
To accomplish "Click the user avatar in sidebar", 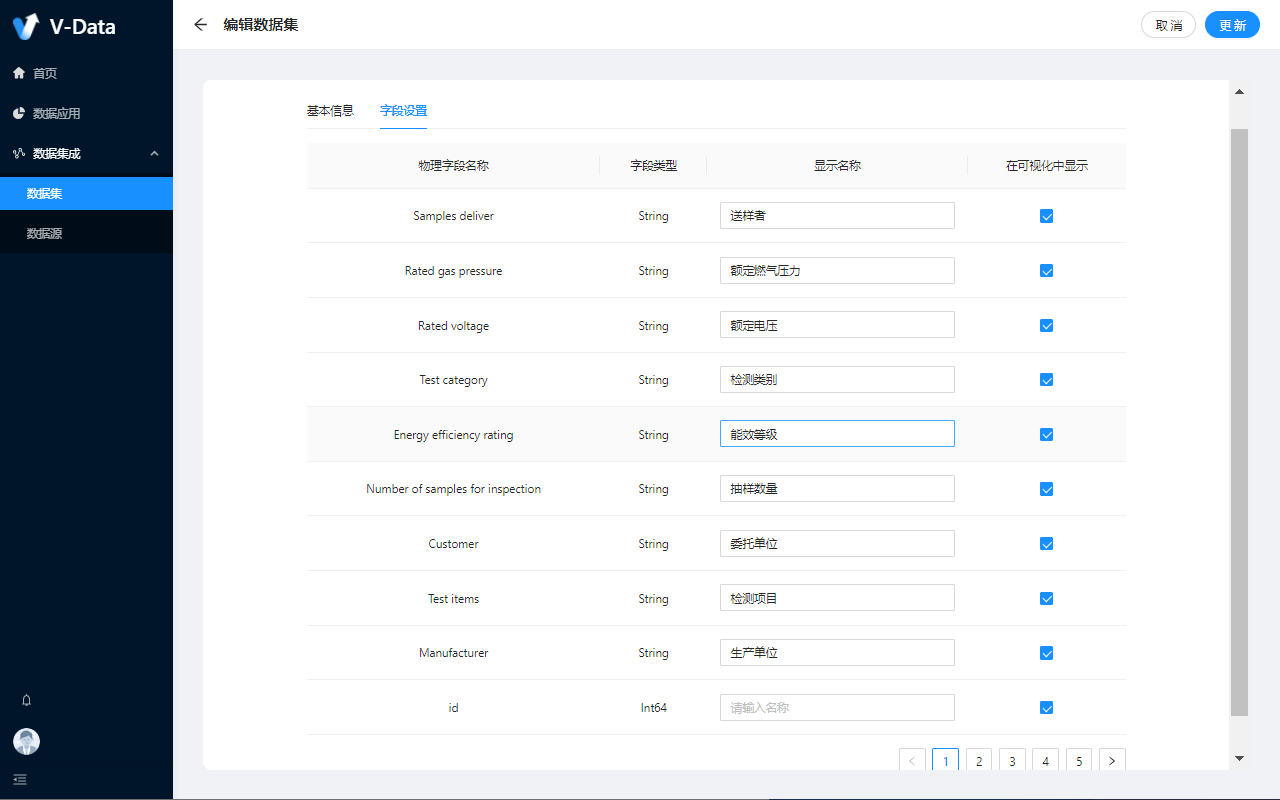I will coord(27,741).
